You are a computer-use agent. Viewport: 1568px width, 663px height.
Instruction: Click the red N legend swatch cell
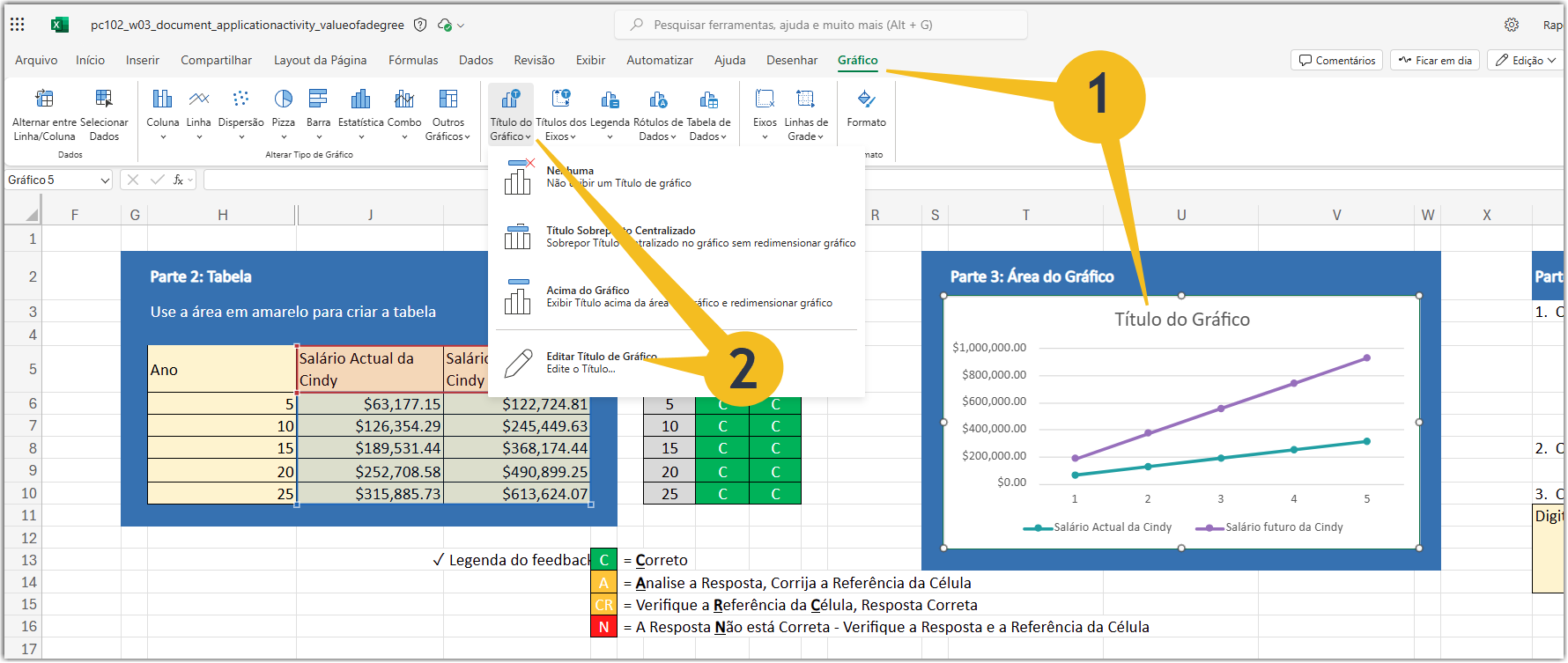[603, 627]
